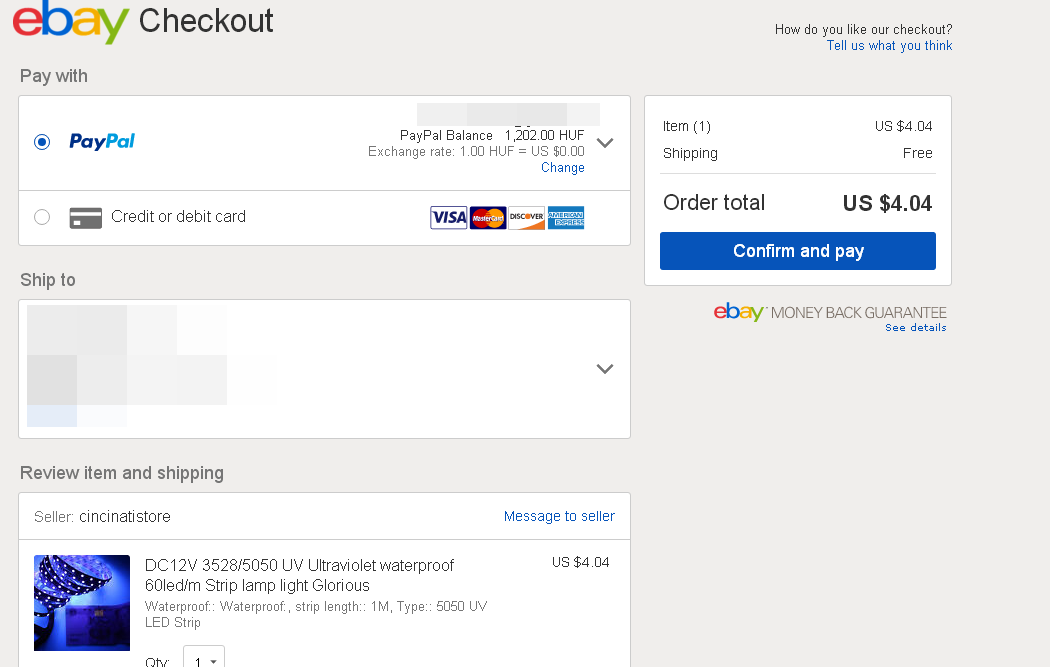
Task: Click the eBay logo in the header
Action: 71,22
